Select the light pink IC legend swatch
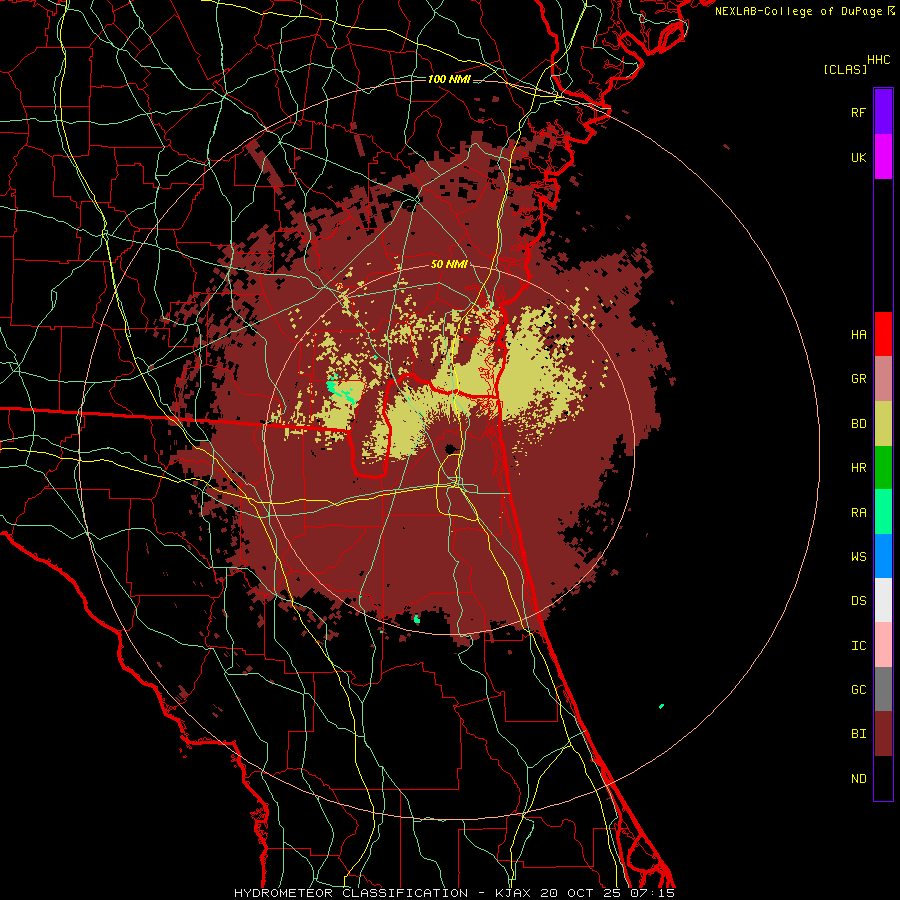Viewport: 900px width, 900px height. pos(883,645)
